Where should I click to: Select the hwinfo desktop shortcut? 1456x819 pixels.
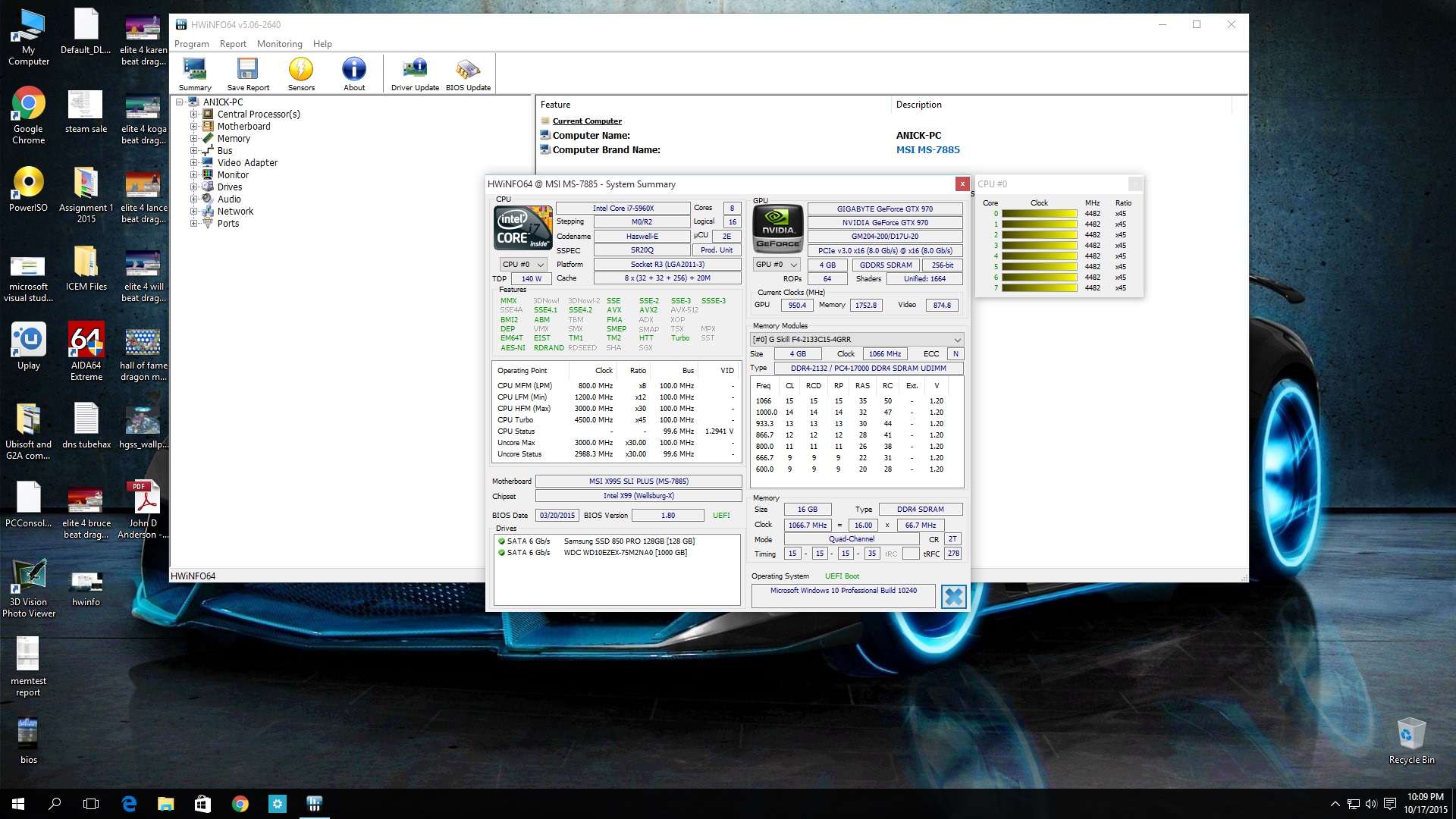(86, 588)
